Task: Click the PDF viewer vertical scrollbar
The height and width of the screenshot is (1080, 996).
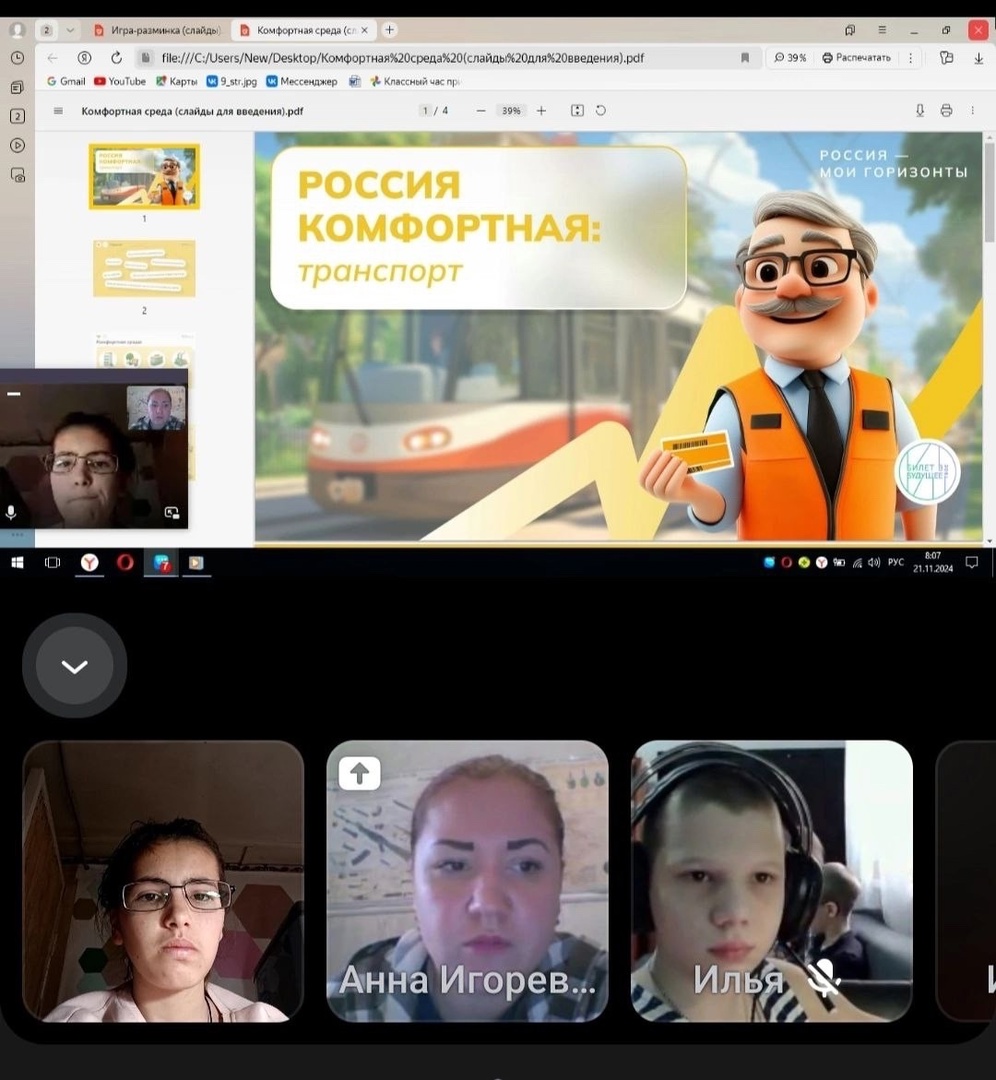Action: 990,193
